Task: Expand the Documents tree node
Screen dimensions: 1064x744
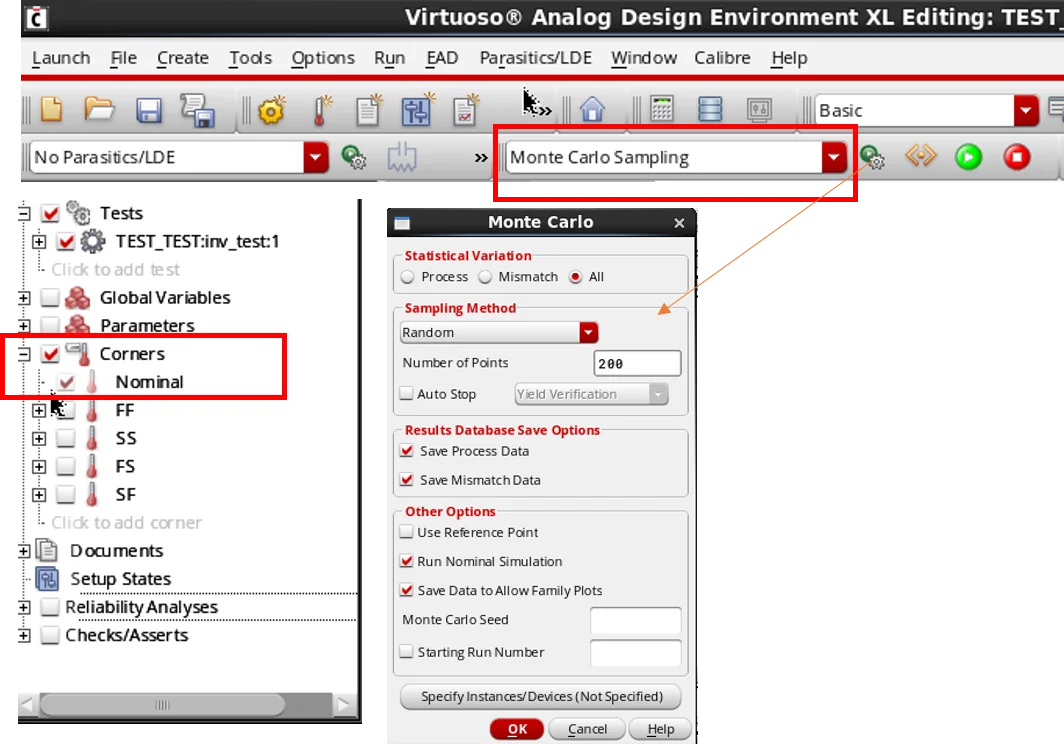Action: point(24,551)
